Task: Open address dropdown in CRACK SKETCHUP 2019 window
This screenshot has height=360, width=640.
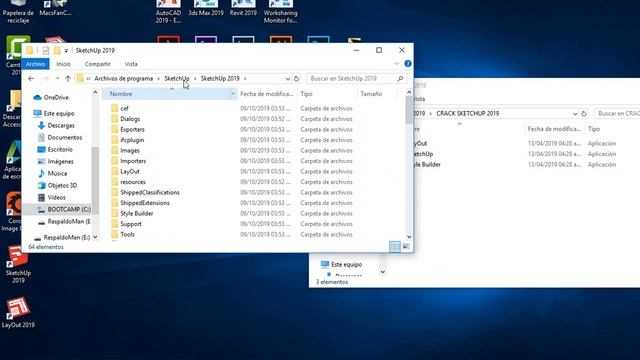Action: tap(575, 113)
